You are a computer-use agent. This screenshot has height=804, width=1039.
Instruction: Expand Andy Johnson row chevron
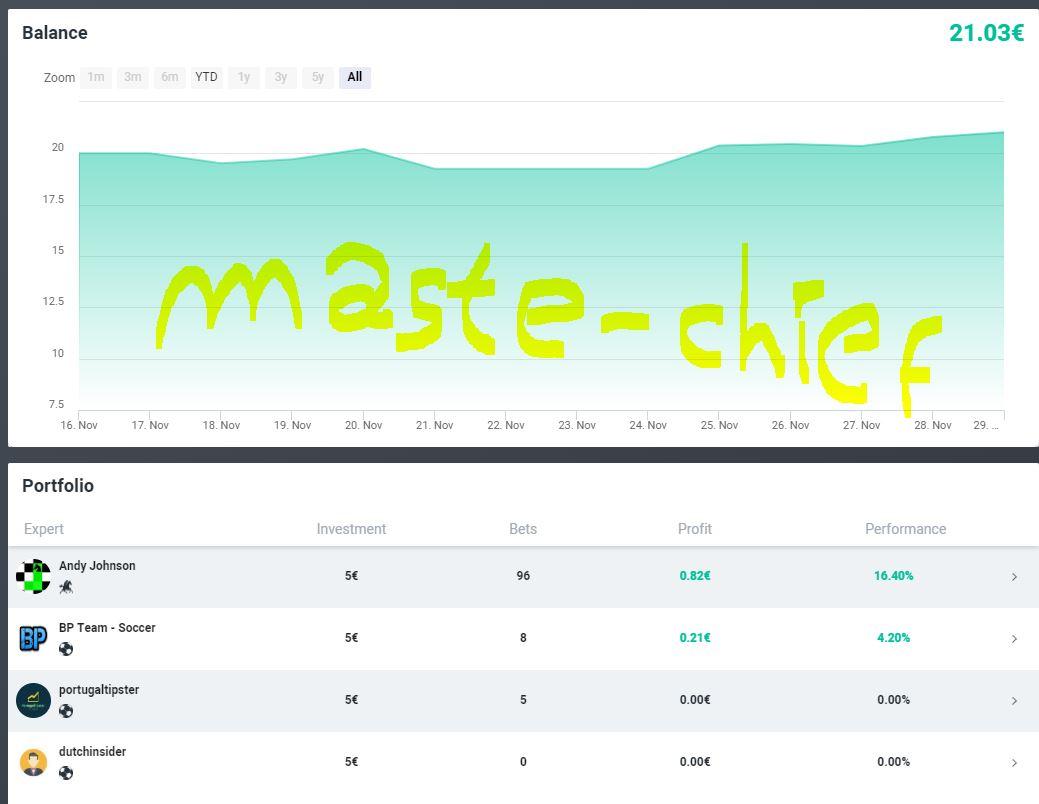tap(1014, 577)
